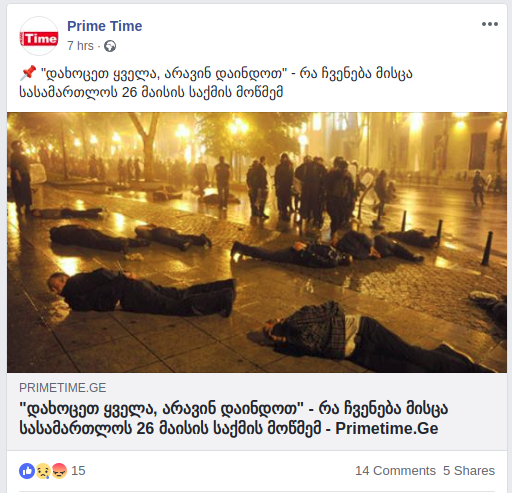Viewport: 512px width, 493px height.
Task: Click the sad face reaction icon
Action: [x=43, y=471]
